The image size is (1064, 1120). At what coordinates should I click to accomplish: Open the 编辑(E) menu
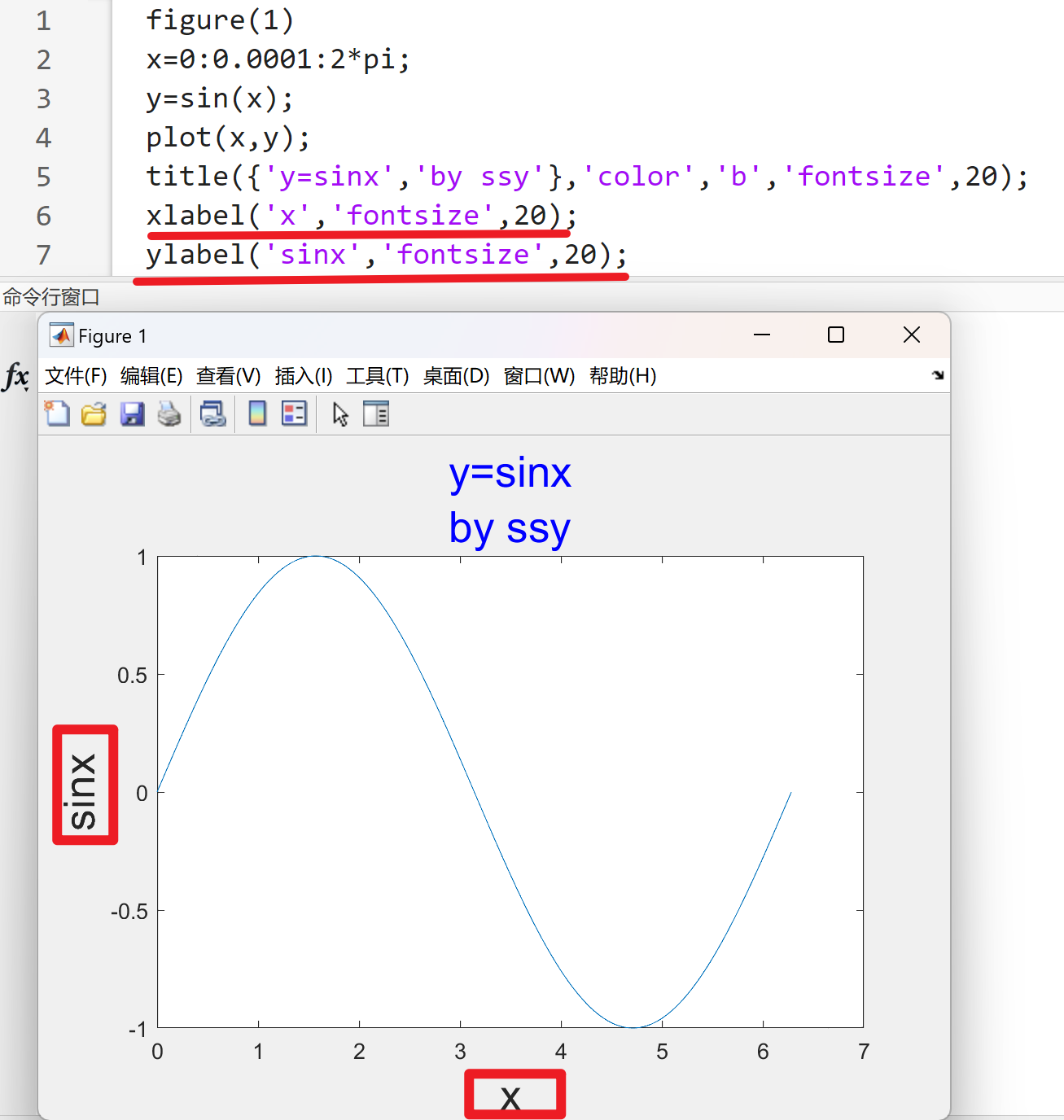151,376
